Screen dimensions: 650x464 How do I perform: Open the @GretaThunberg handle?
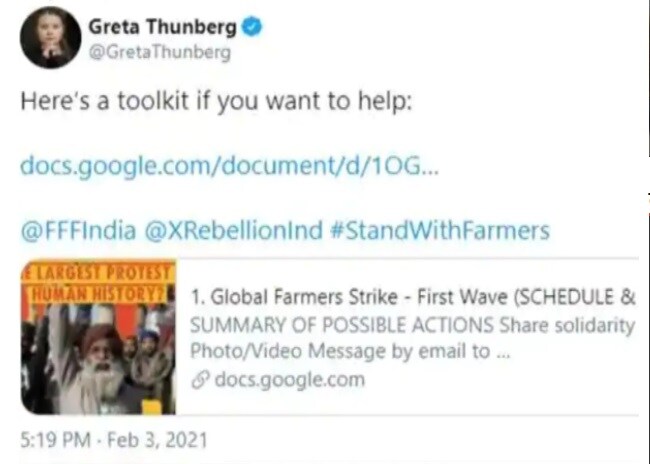tap(160, 53)
